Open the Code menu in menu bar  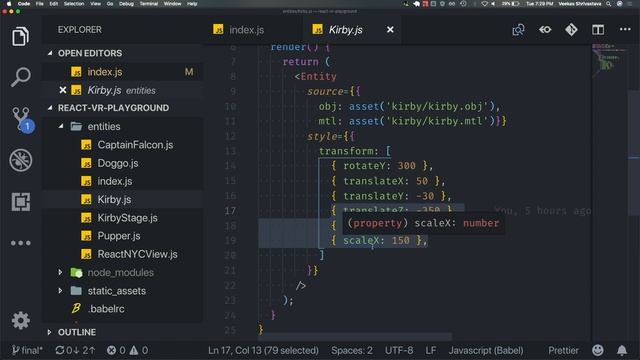[24, 4]
